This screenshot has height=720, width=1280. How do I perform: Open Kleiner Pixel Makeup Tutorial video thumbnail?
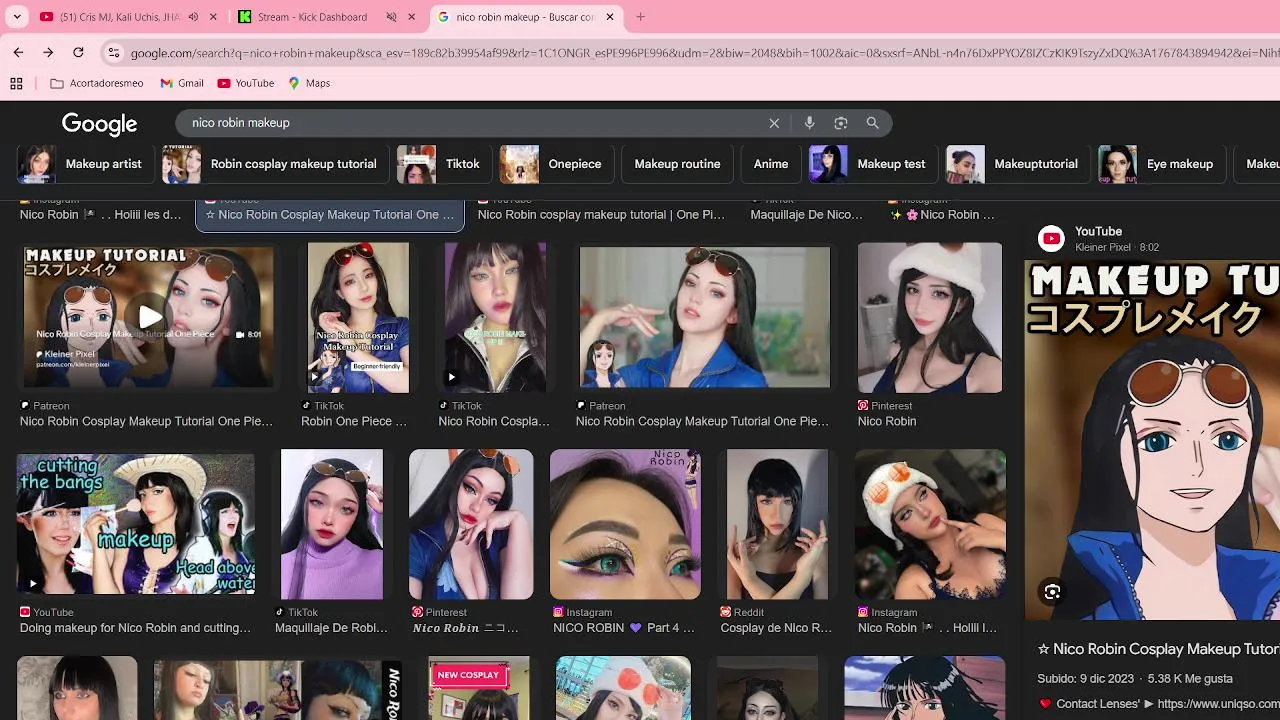pyautogui.click(x=148, y=317)
